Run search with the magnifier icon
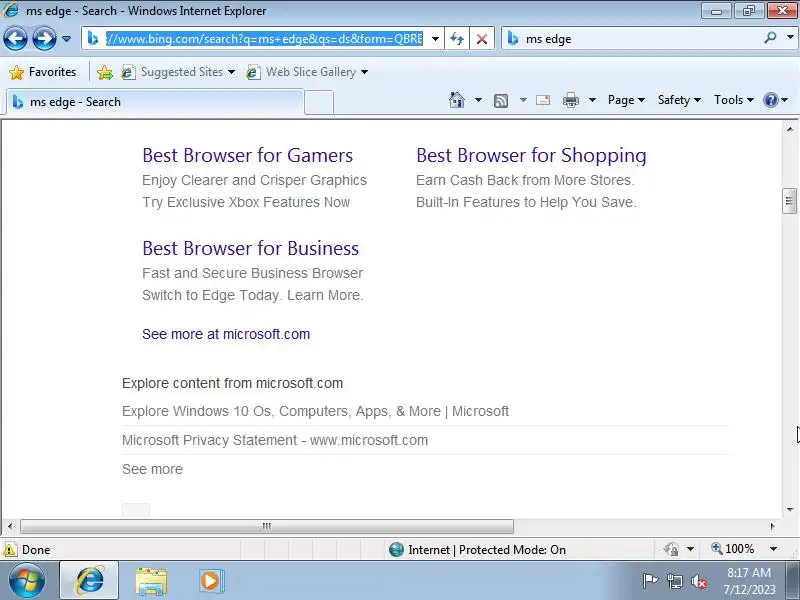This screenshot has width=800, height=600. pos(770,38)
